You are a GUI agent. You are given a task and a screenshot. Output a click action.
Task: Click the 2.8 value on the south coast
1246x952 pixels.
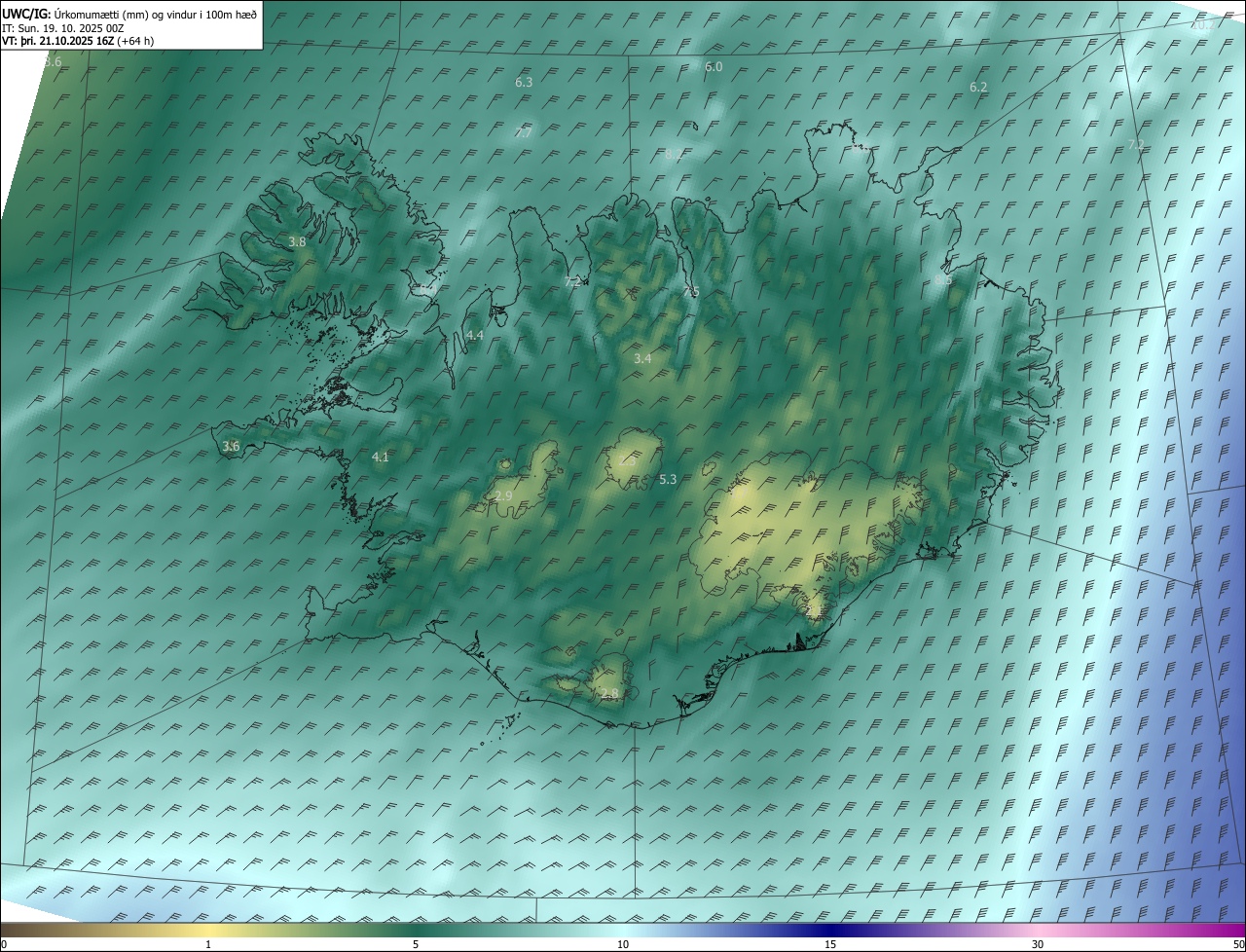[609, 694]
